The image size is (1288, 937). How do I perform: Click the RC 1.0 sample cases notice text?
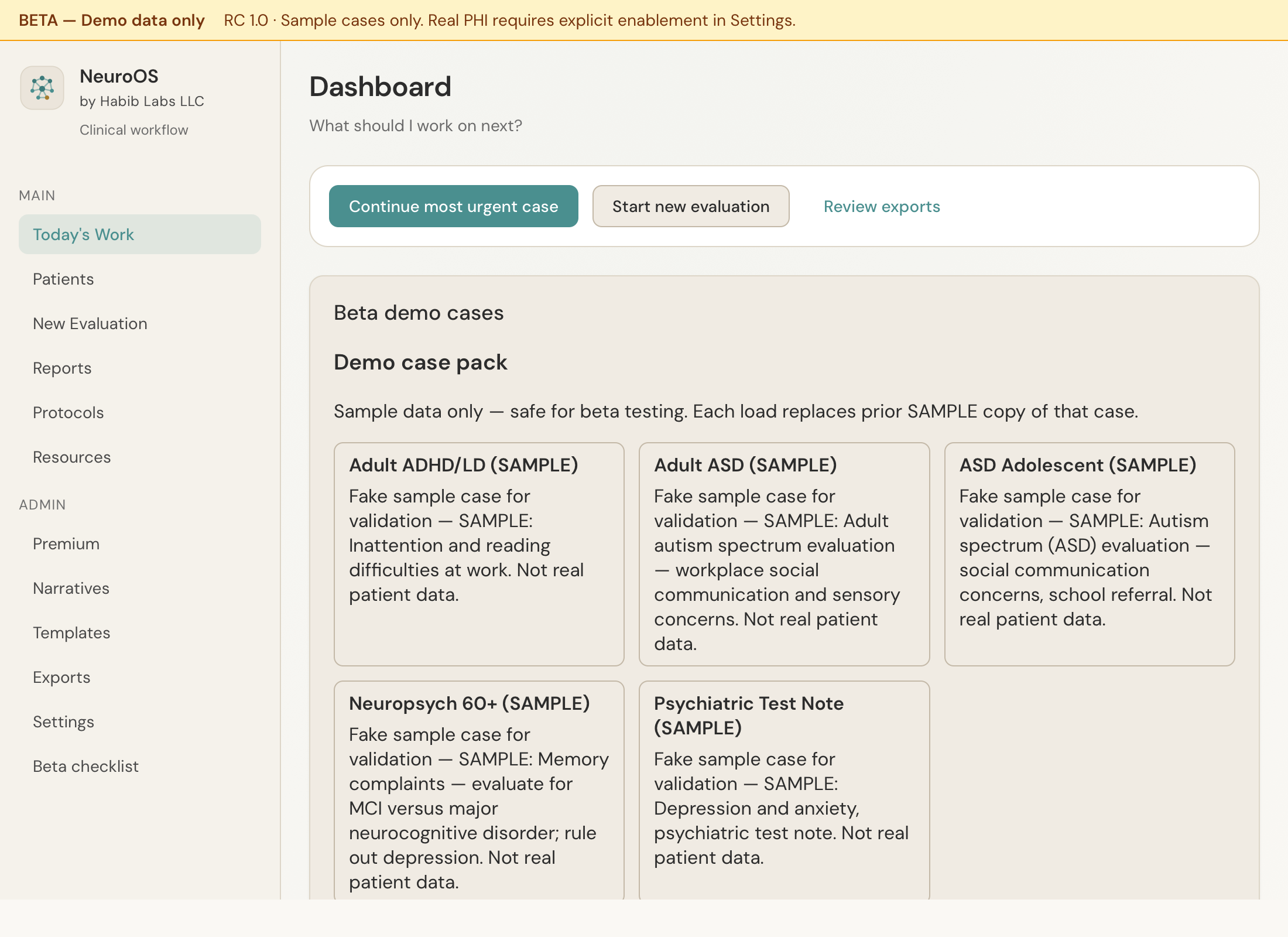509,20
